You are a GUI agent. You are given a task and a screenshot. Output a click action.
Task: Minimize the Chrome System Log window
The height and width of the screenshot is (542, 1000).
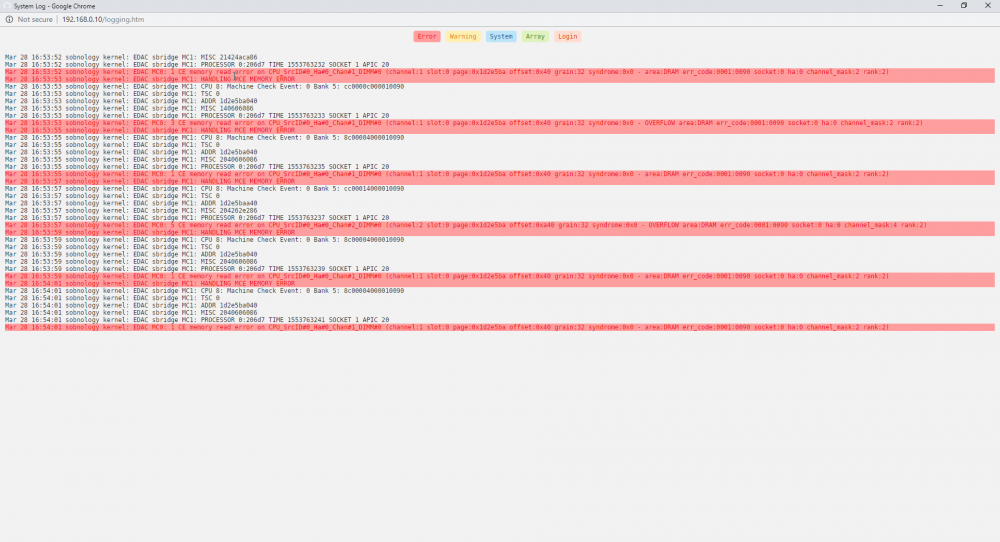pyautogui.click(x=939, y=6)
